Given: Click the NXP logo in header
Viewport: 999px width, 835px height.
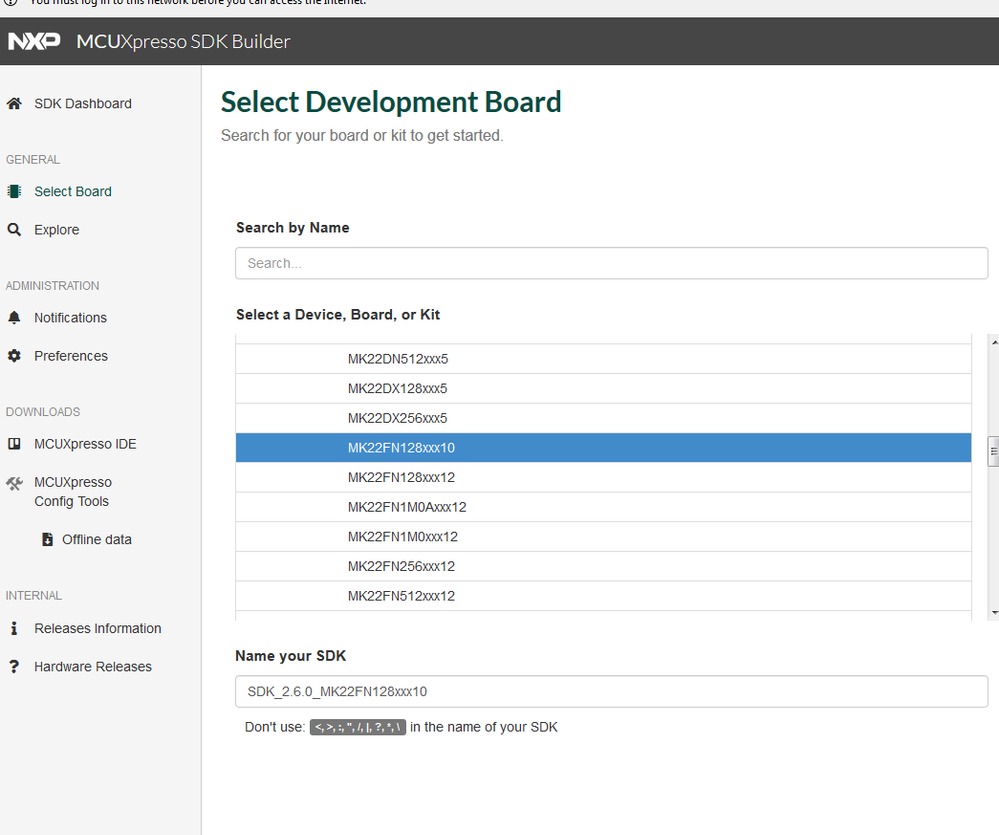Looking at the screenshot, I should 34,41.
